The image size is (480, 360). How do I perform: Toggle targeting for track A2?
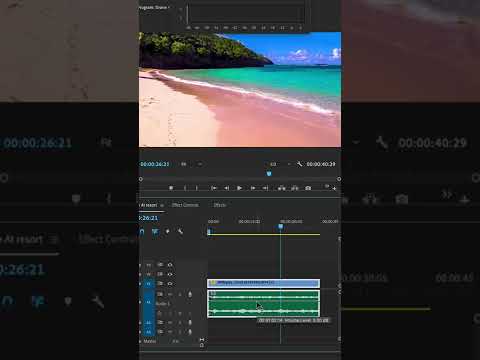149,322
